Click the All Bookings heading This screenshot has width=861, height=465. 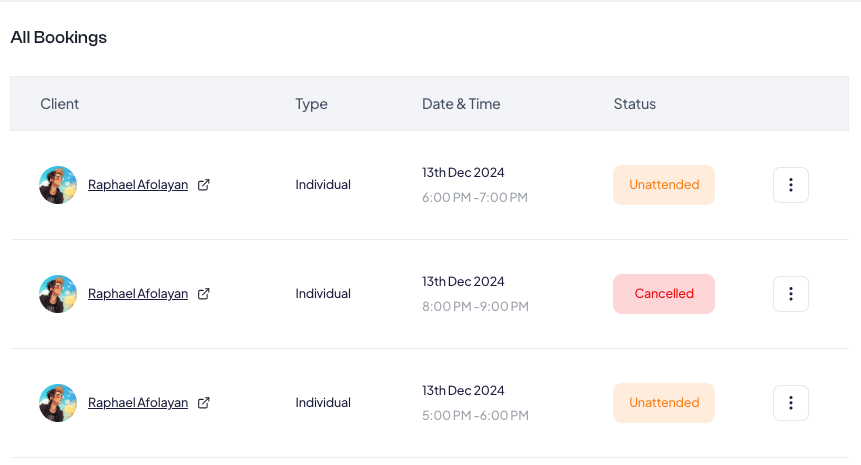coord(59,37)
